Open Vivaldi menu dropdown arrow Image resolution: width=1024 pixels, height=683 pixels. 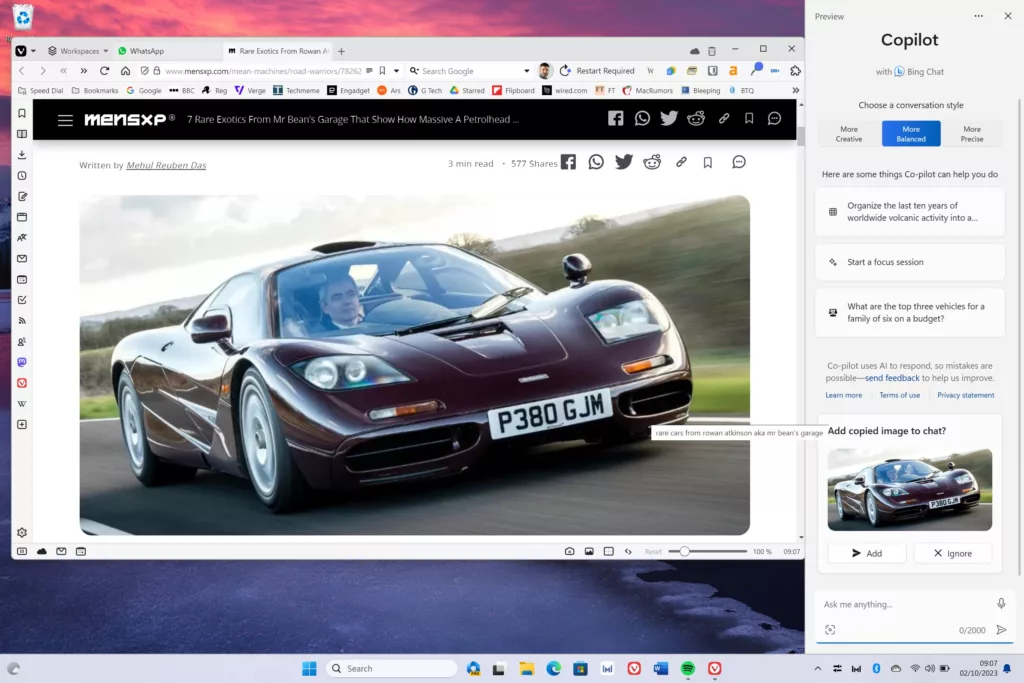coord(33,51)
